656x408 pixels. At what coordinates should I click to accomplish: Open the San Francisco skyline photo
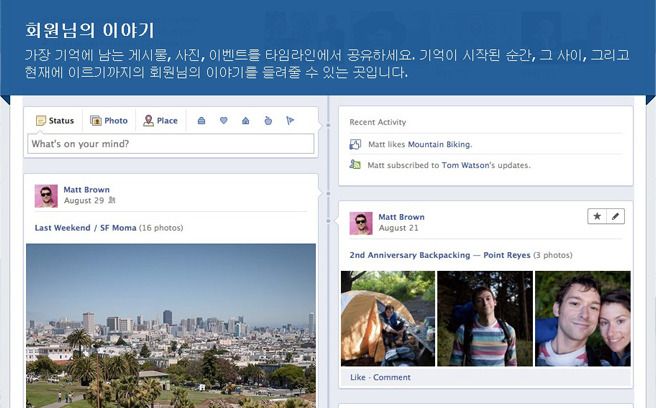pos(171,326)
